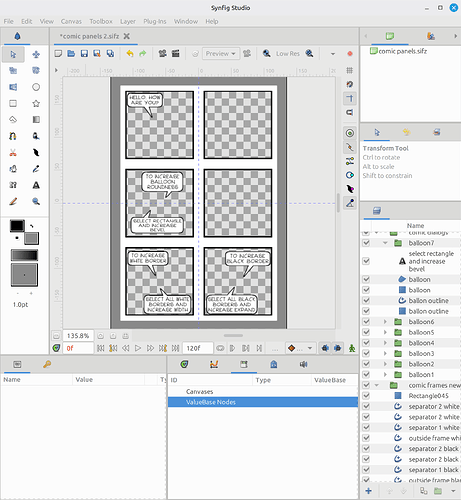Select the Canvases row in library
This screenshot has width=461, height=500.
(x=263, y=391)
